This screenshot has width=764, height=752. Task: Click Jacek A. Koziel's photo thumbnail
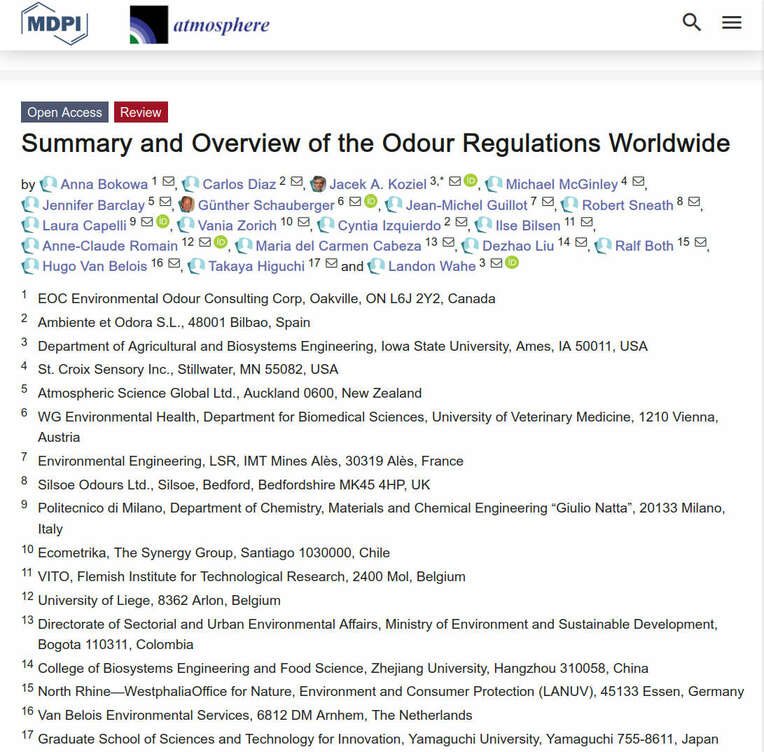[x=318, y=184]
